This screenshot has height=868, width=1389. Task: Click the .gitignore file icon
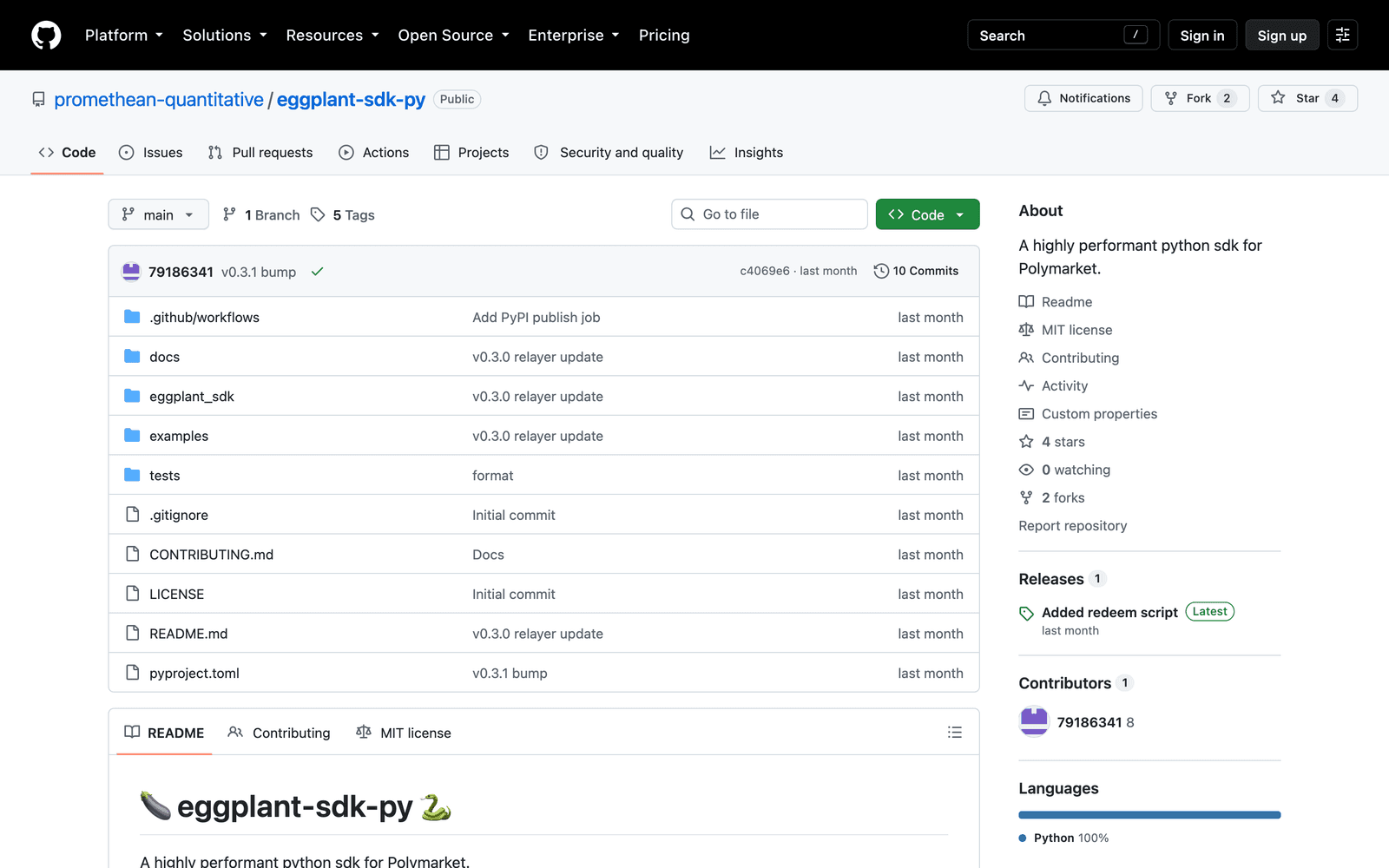(132, 515)
